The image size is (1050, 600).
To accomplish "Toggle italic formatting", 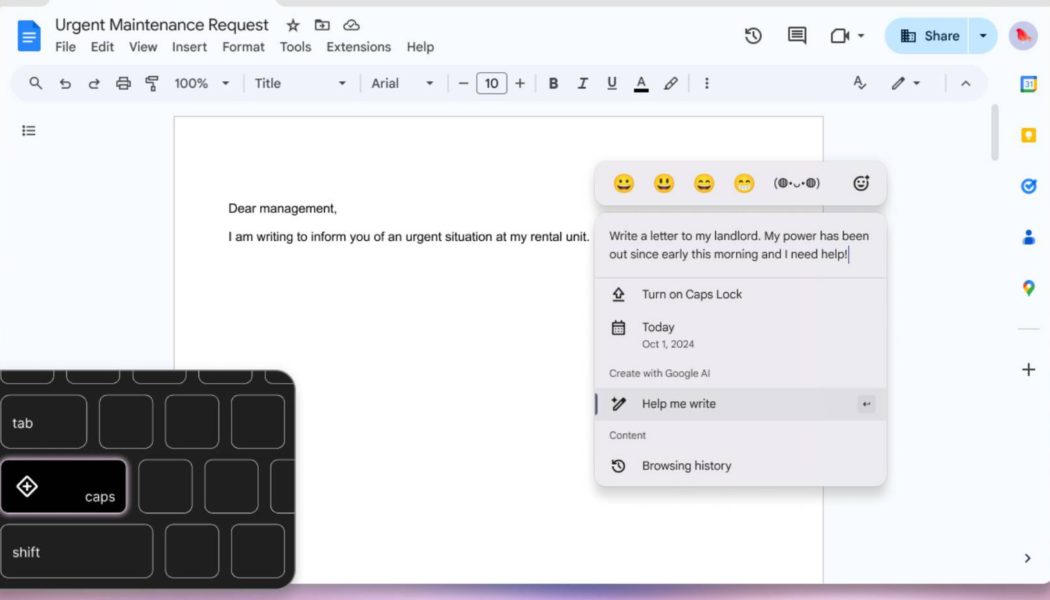I will coord(583,83).
